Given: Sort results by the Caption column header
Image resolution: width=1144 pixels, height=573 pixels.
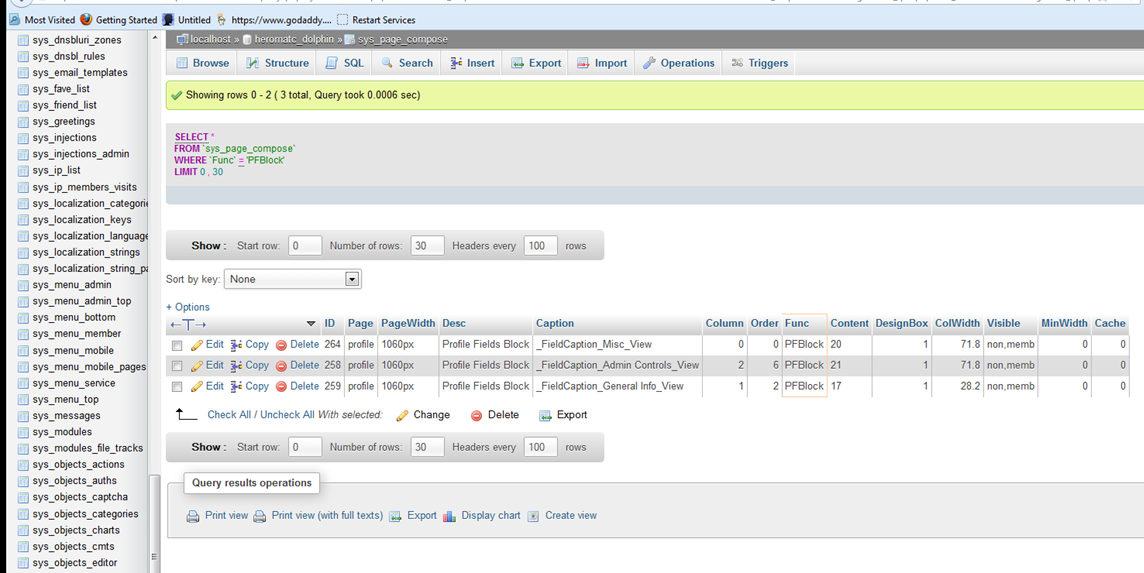Looking at the screenshot, I should (x=555, y=324).
